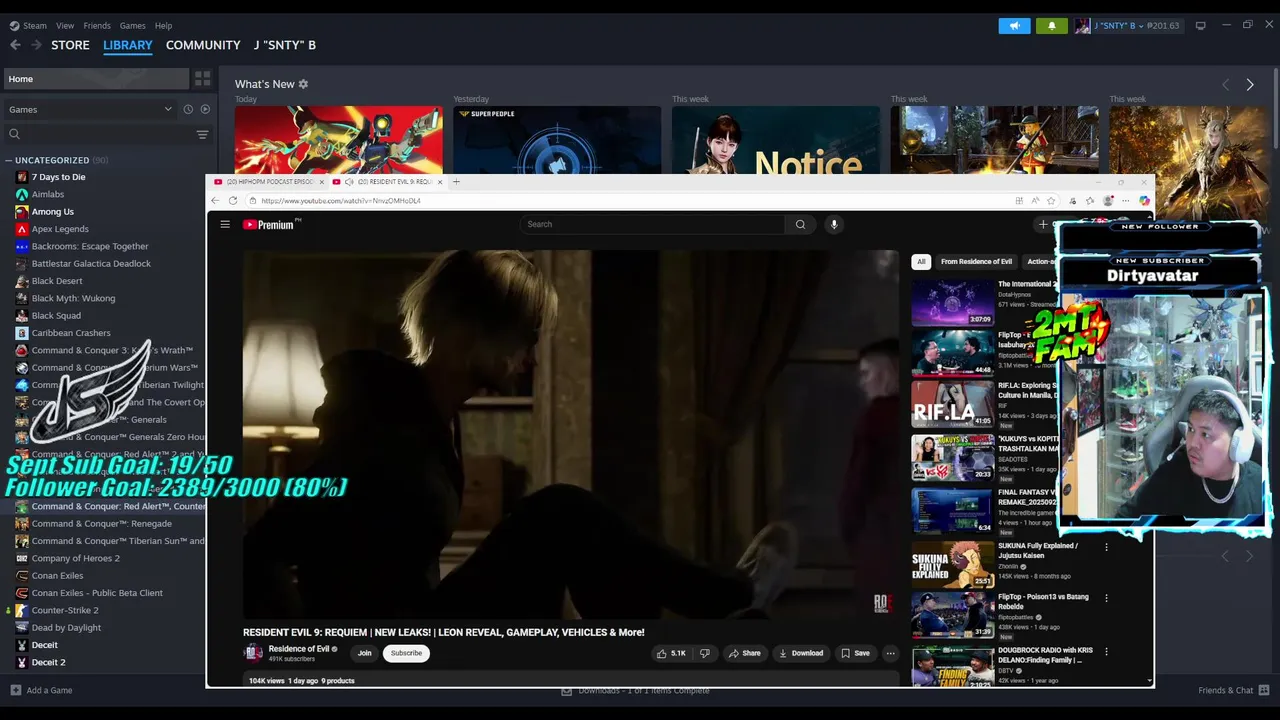Open the YouTube hamburger guide menu
The image size is (1280, 720).
click(x=225, y=225)
